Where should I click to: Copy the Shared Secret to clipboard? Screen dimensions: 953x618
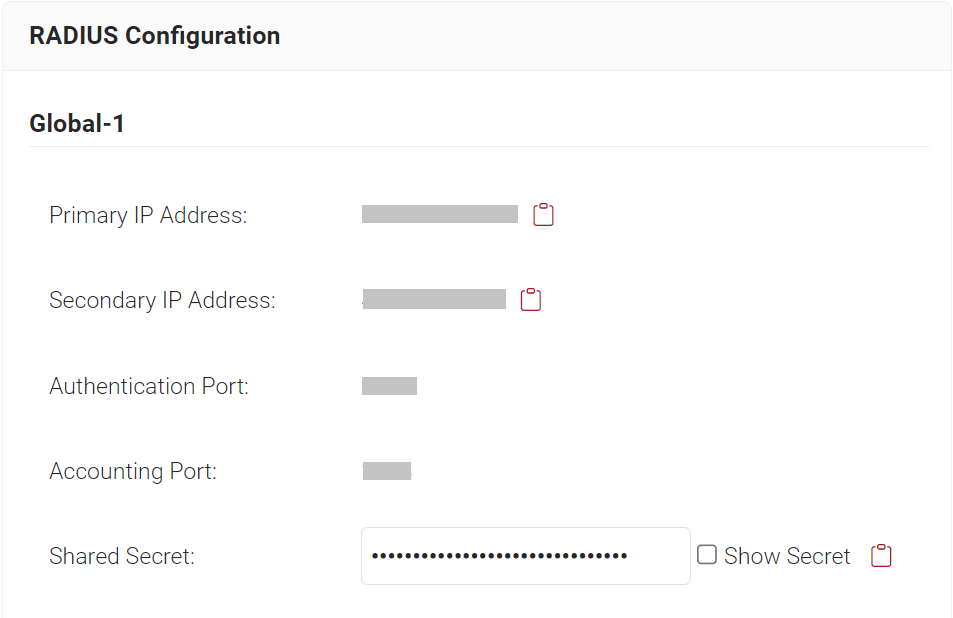(x=881, y=556)
